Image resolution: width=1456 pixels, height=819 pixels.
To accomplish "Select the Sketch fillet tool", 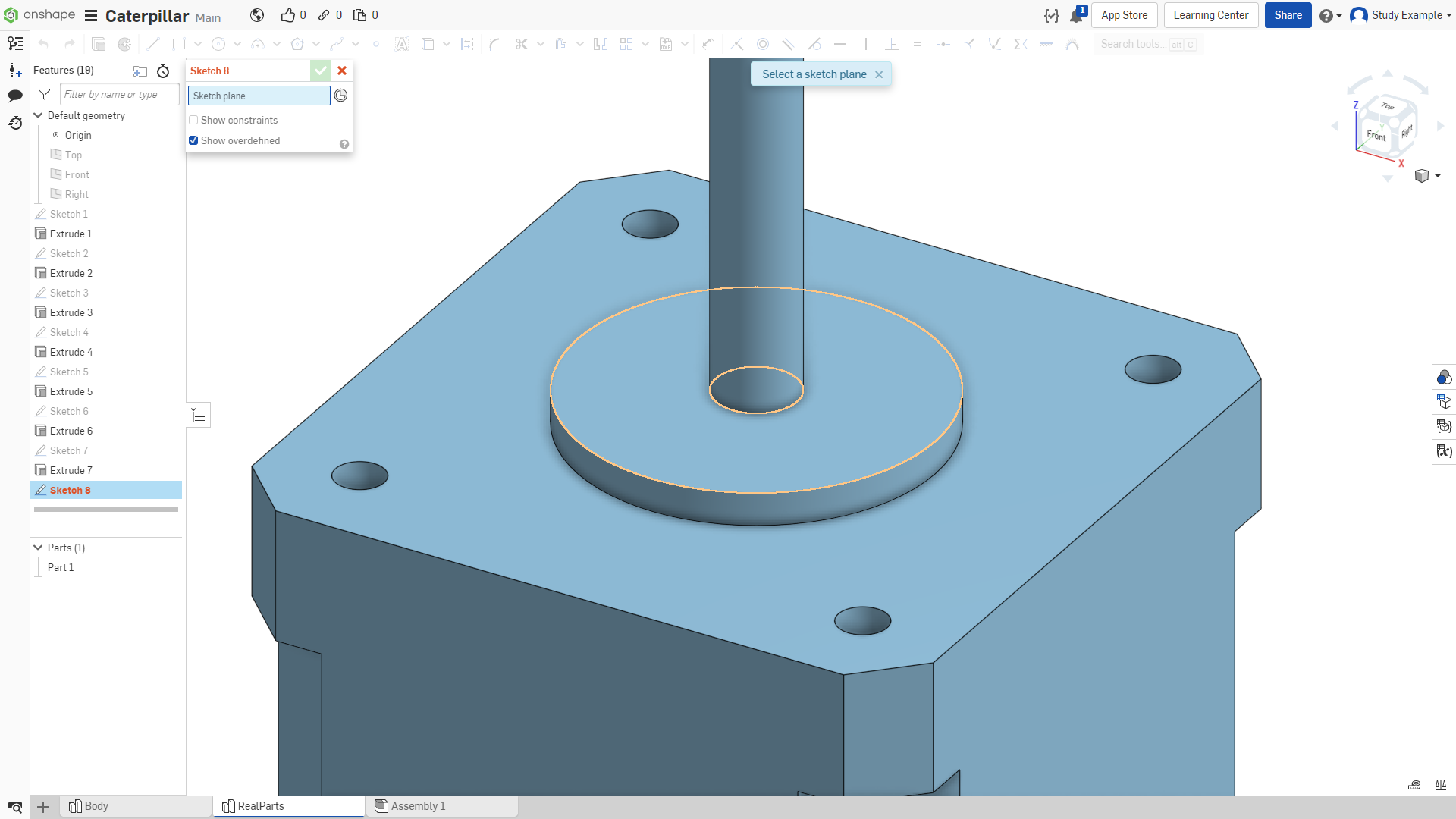I will [495, 44].
